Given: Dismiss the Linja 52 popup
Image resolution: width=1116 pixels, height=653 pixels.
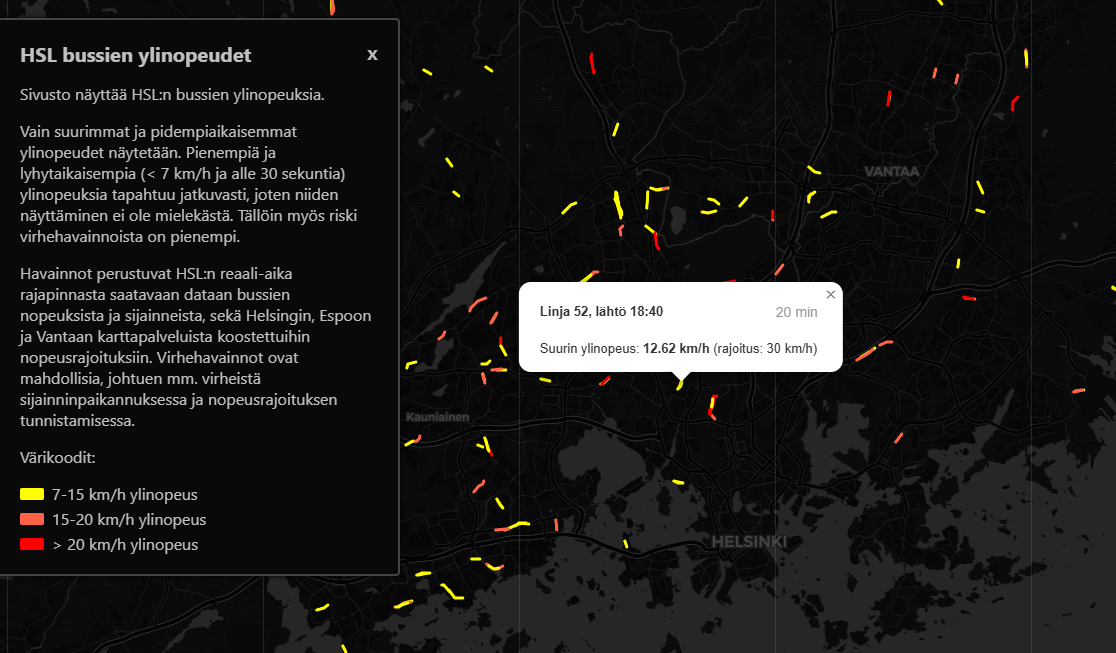Looking at the screenshot, I should (x=830, y=294).
